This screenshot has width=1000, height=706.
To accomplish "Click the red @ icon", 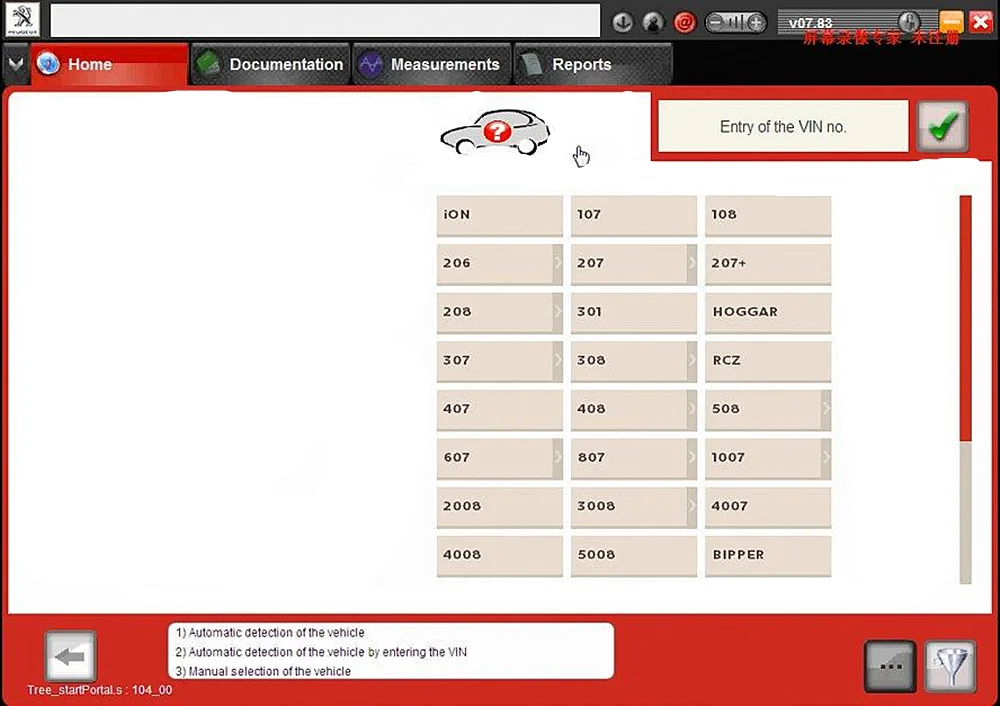I will click(684, 23).
